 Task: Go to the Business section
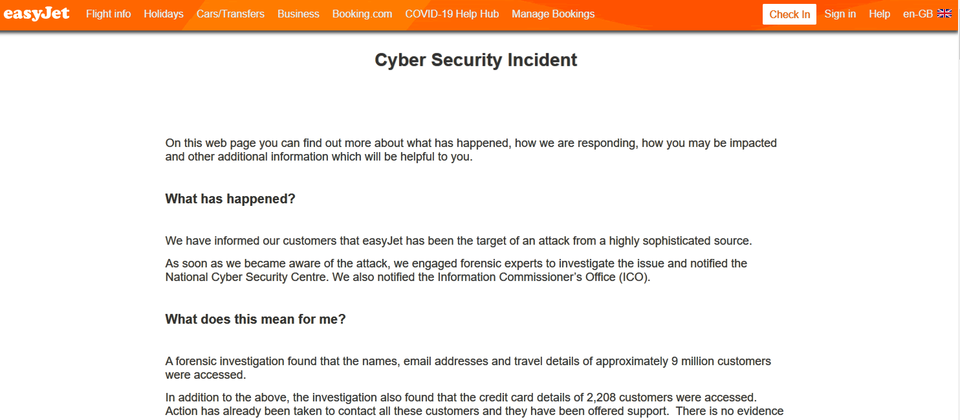click(298, 14)
